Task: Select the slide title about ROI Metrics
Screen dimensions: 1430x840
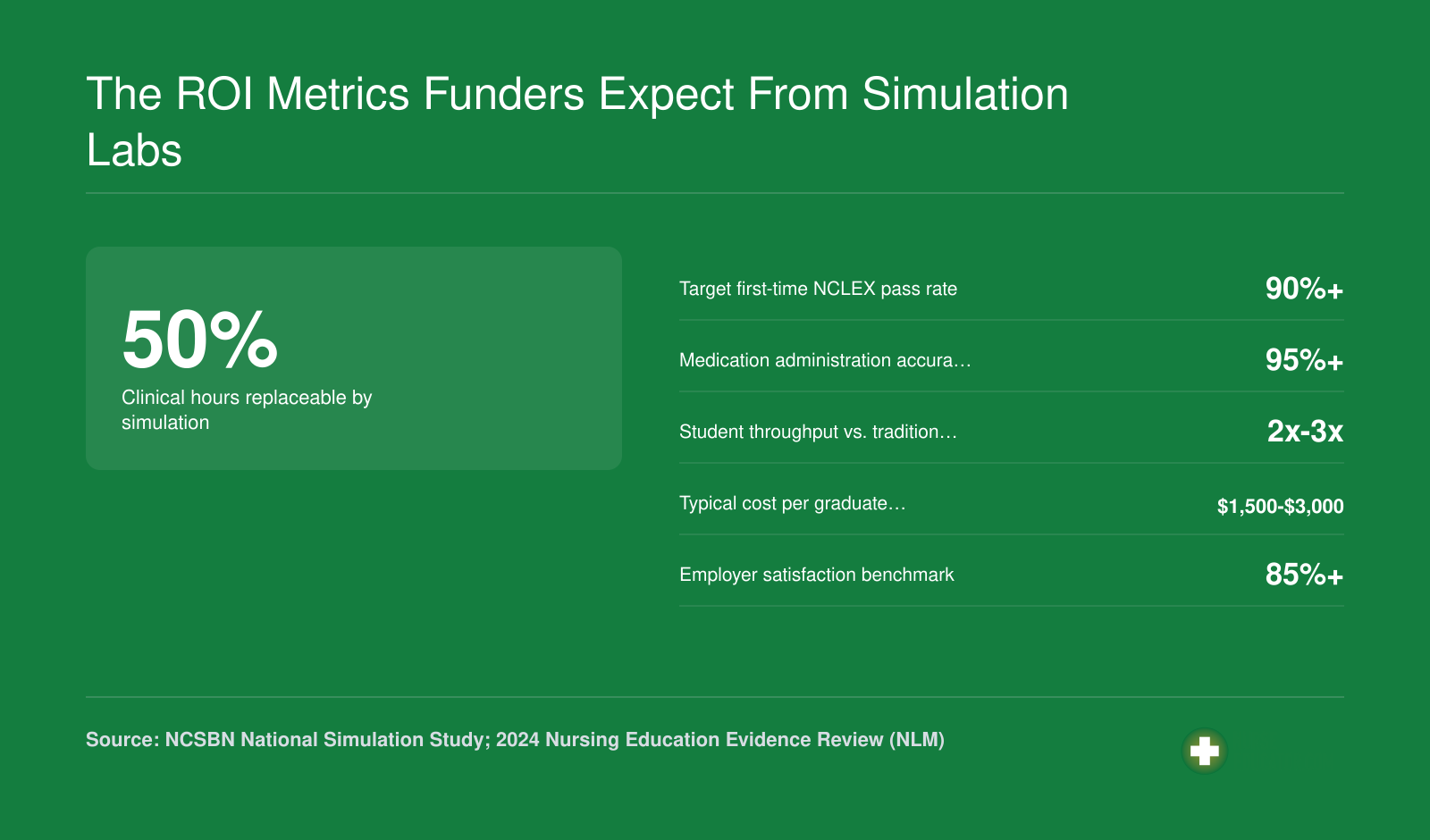Action: pos(577,122)
